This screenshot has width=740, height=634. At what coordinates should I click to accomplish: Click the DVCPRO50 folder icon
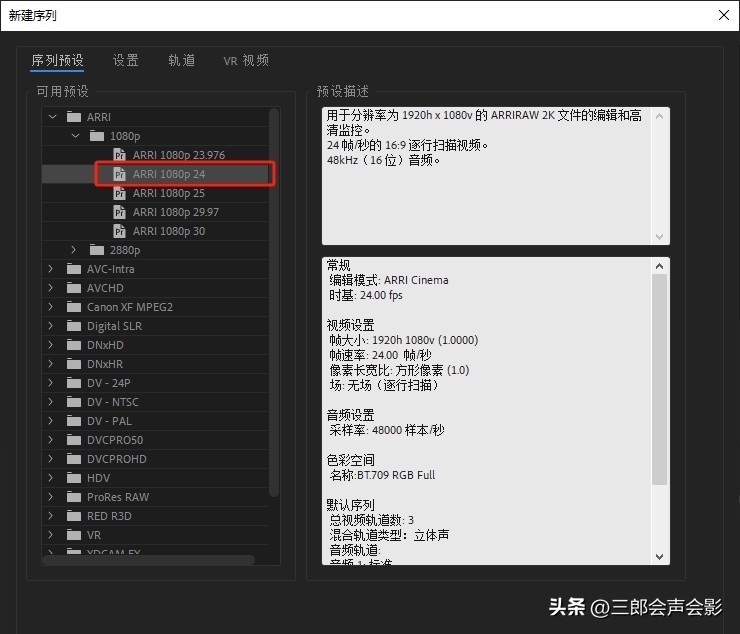74,440
